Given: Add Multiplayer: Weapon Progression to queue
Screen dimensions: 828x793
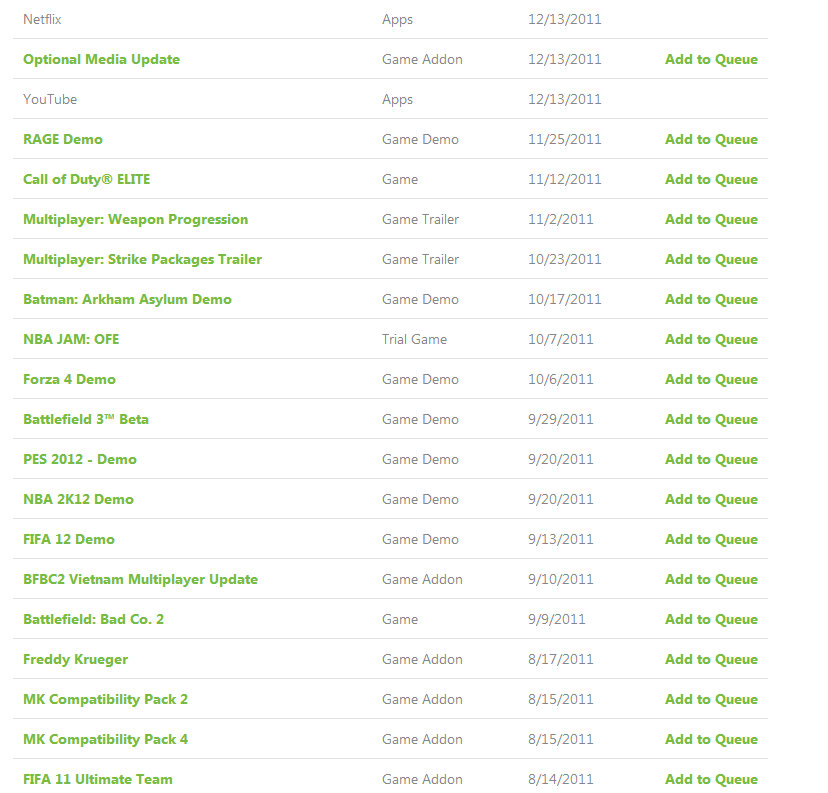Looking at the screenshot, I should pyautogui.click(x=711, y=220).
